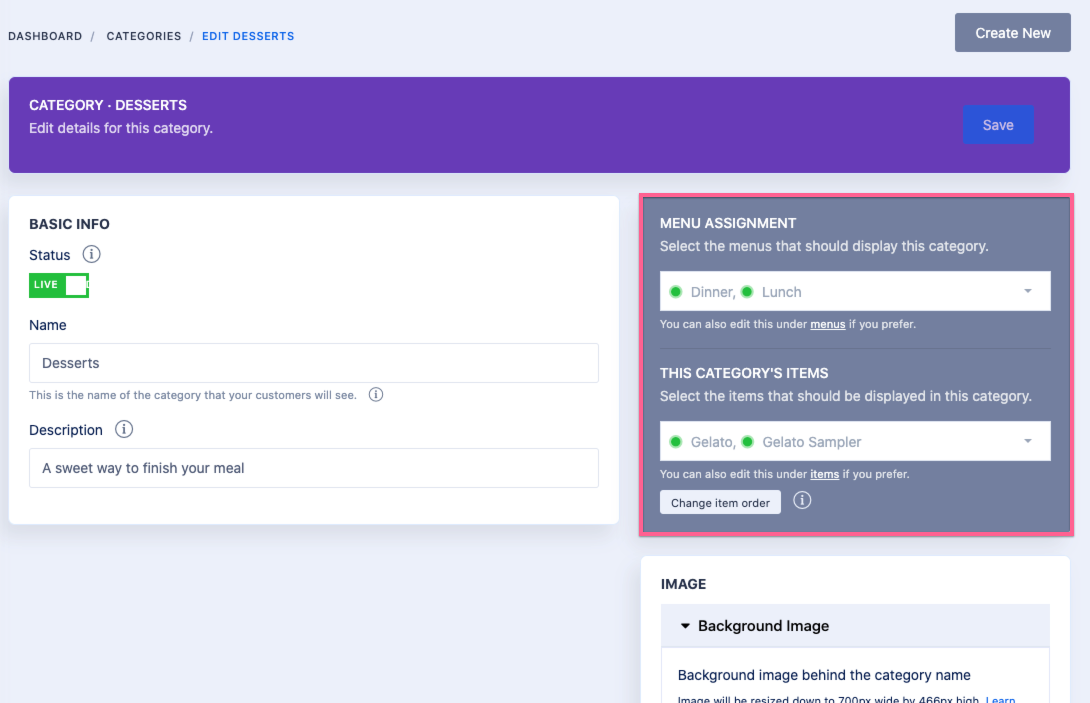This screenshot has height=703, width=1090.
Task: Click the Description text field
Action: click(314, 468)
